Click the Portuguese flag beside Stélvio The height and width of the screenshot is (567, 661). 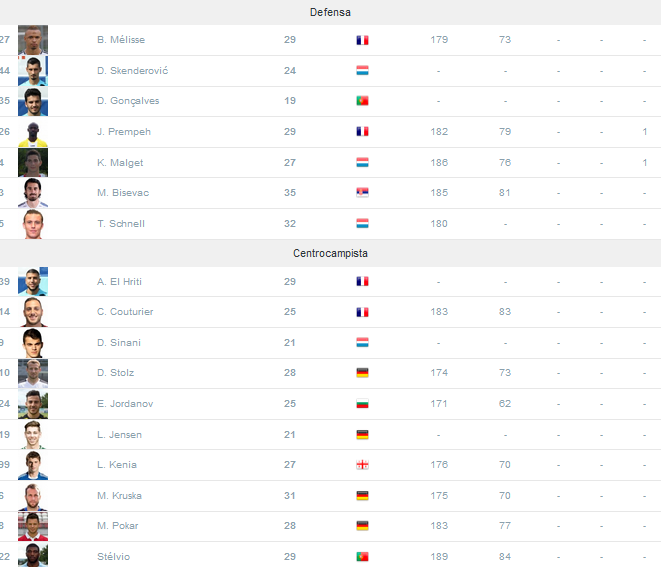click(362, 556)
